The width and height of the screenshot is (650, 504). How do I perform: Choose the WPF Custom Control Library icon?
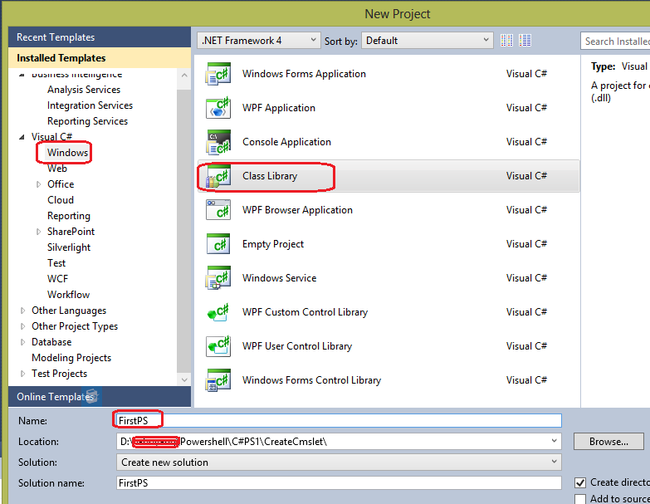218,312
